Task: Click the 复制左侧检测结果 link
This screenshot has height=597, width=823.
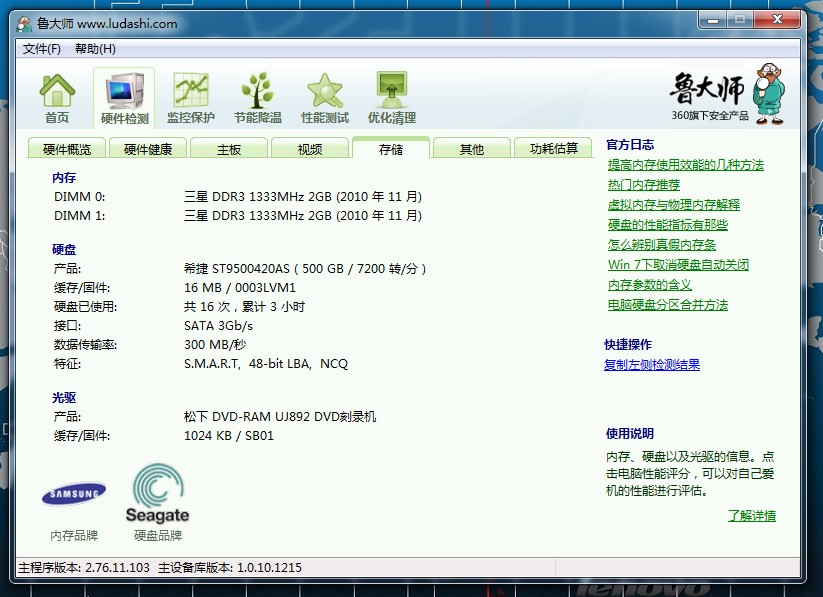Action: point(652,365)
